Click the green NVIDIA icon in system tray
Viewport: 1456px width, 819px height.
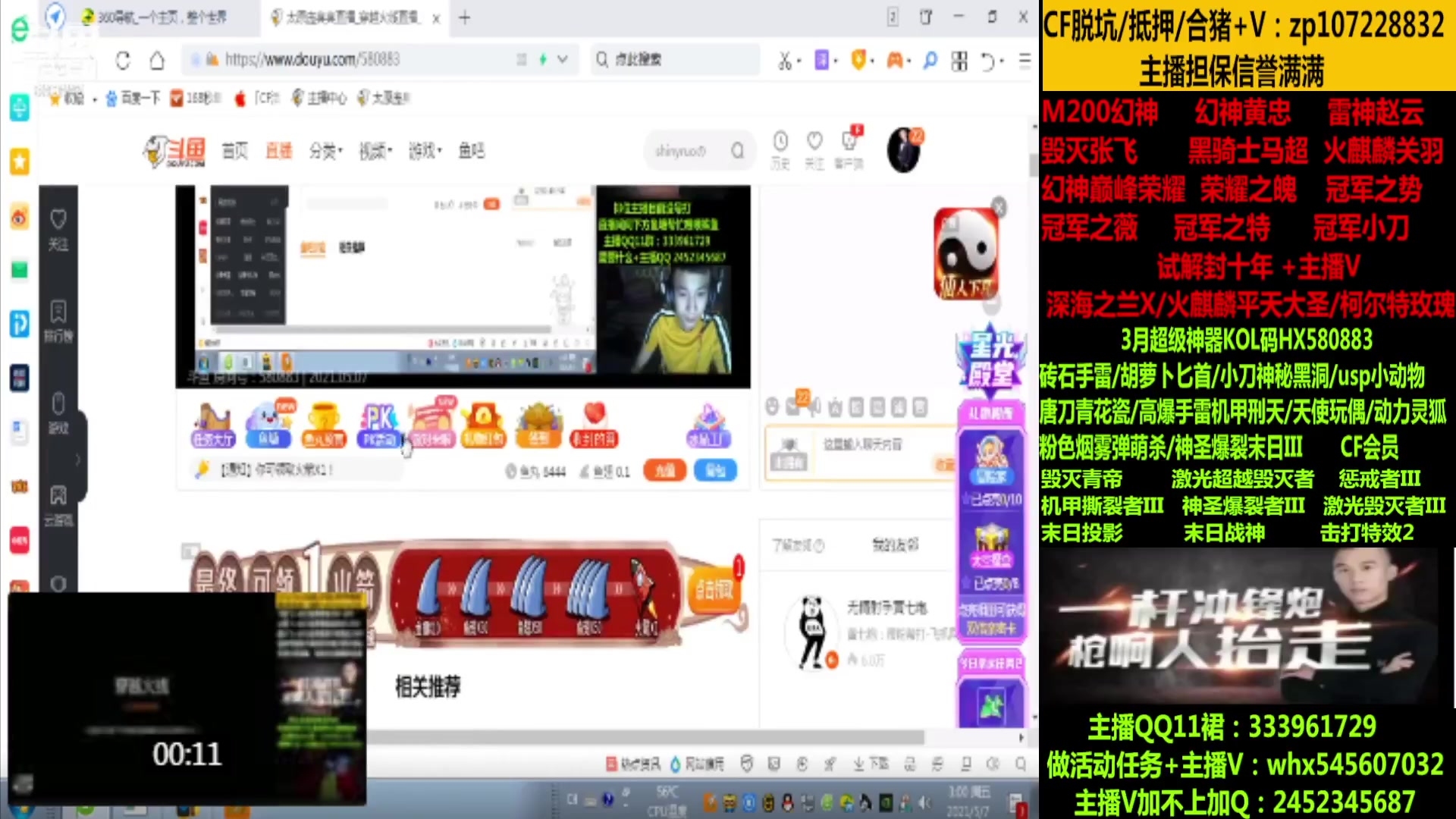(886, 802)
